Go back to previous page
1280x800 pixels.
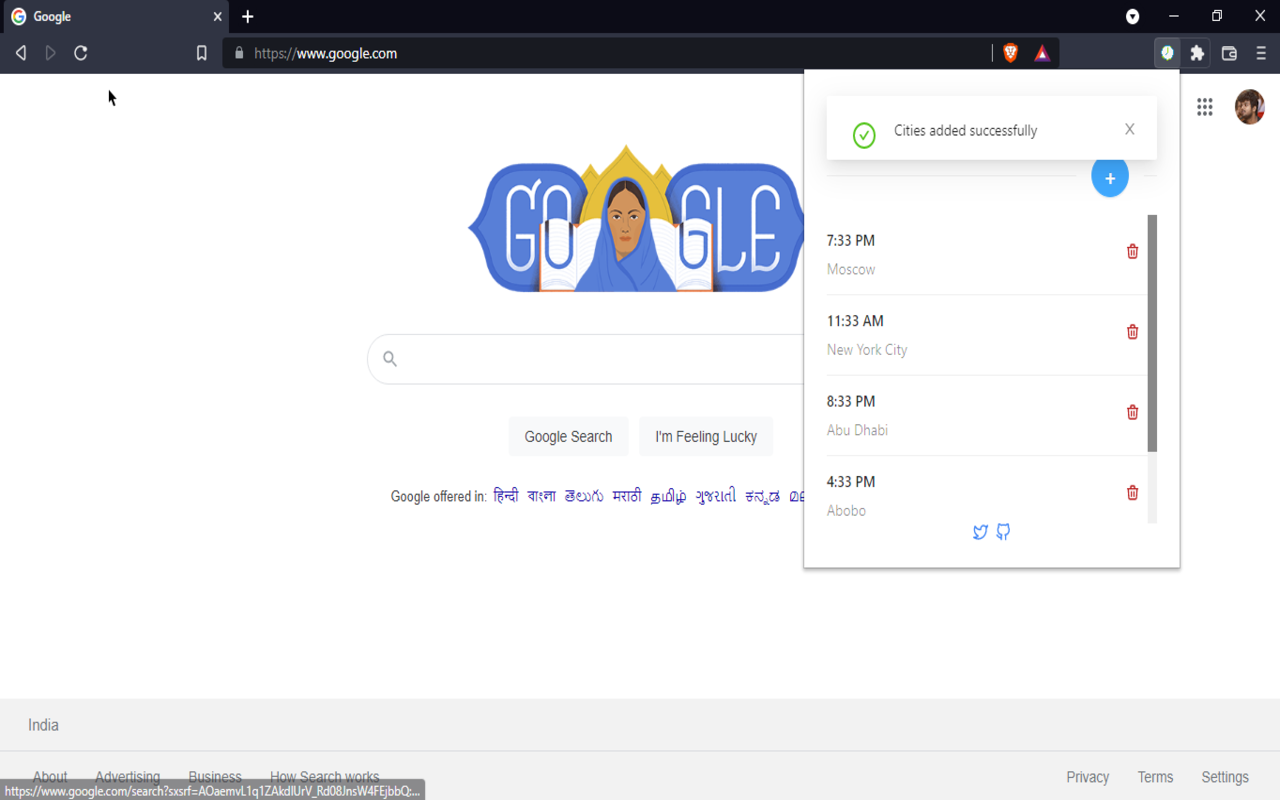point(20,53)
